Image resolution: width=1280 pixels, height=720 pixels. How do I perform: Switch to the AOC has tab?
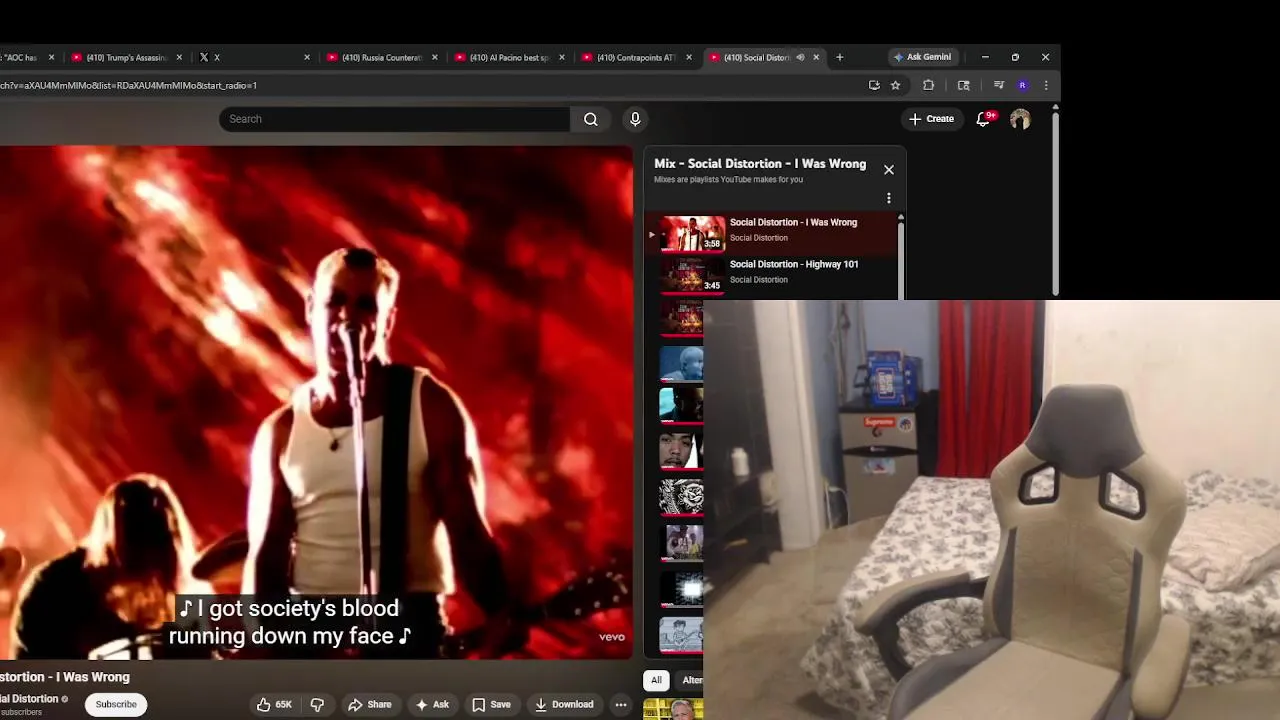coord(22,57)
